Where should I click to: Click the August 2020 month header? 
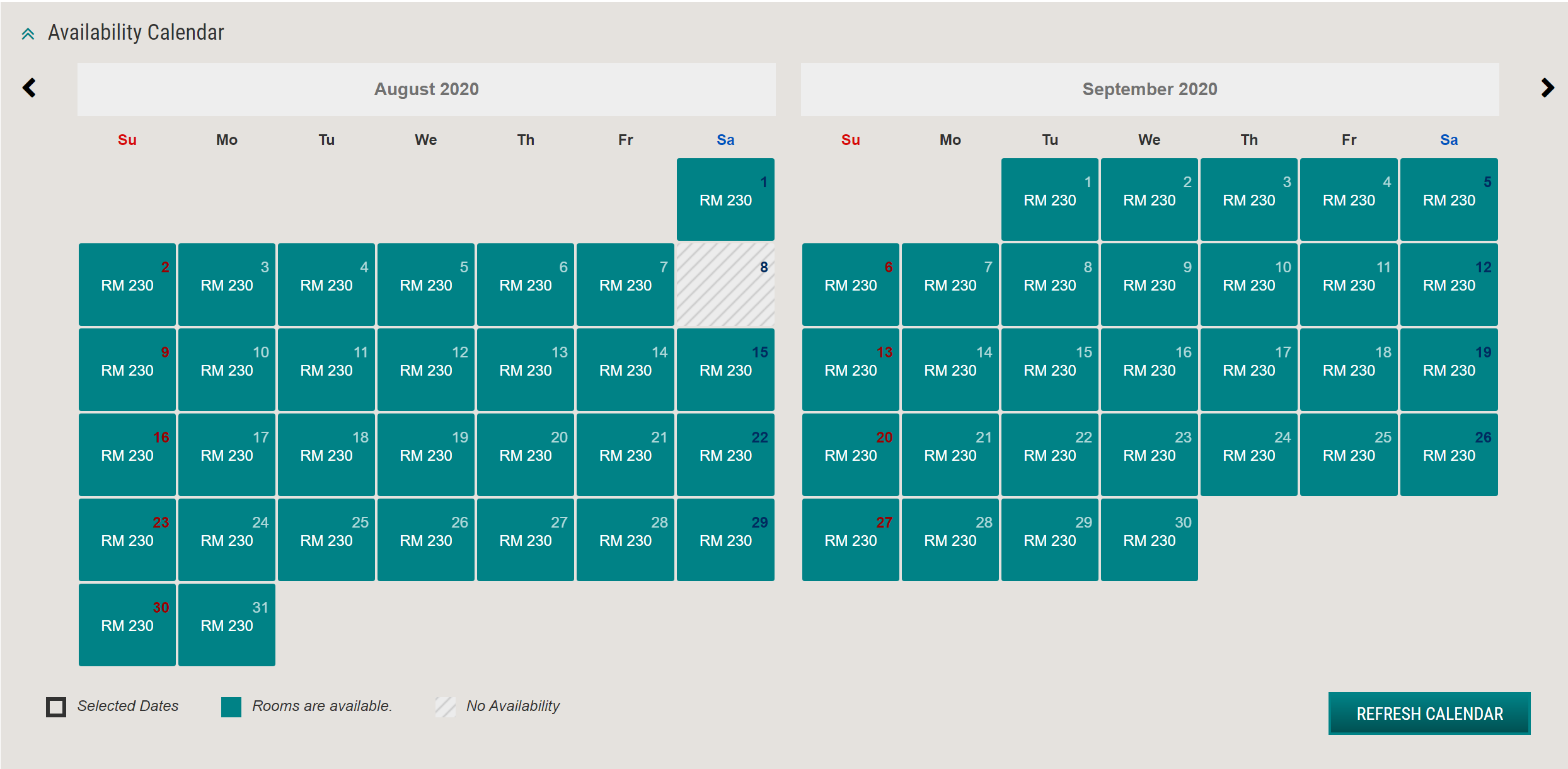click(426, 89)
